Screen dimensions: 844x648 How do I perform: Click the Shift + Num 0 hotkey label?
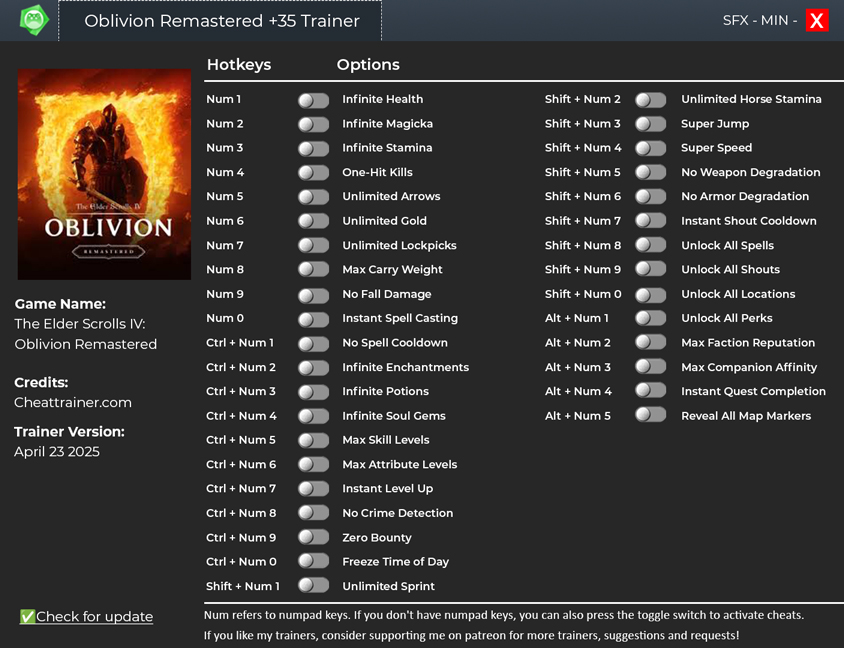click(583, 294)
